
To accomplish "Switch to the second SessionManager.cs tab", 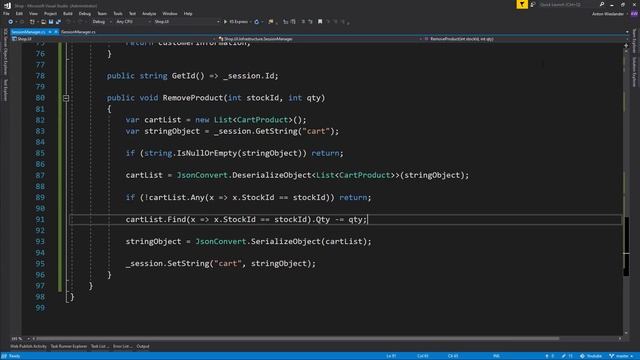I will point(78,32).
